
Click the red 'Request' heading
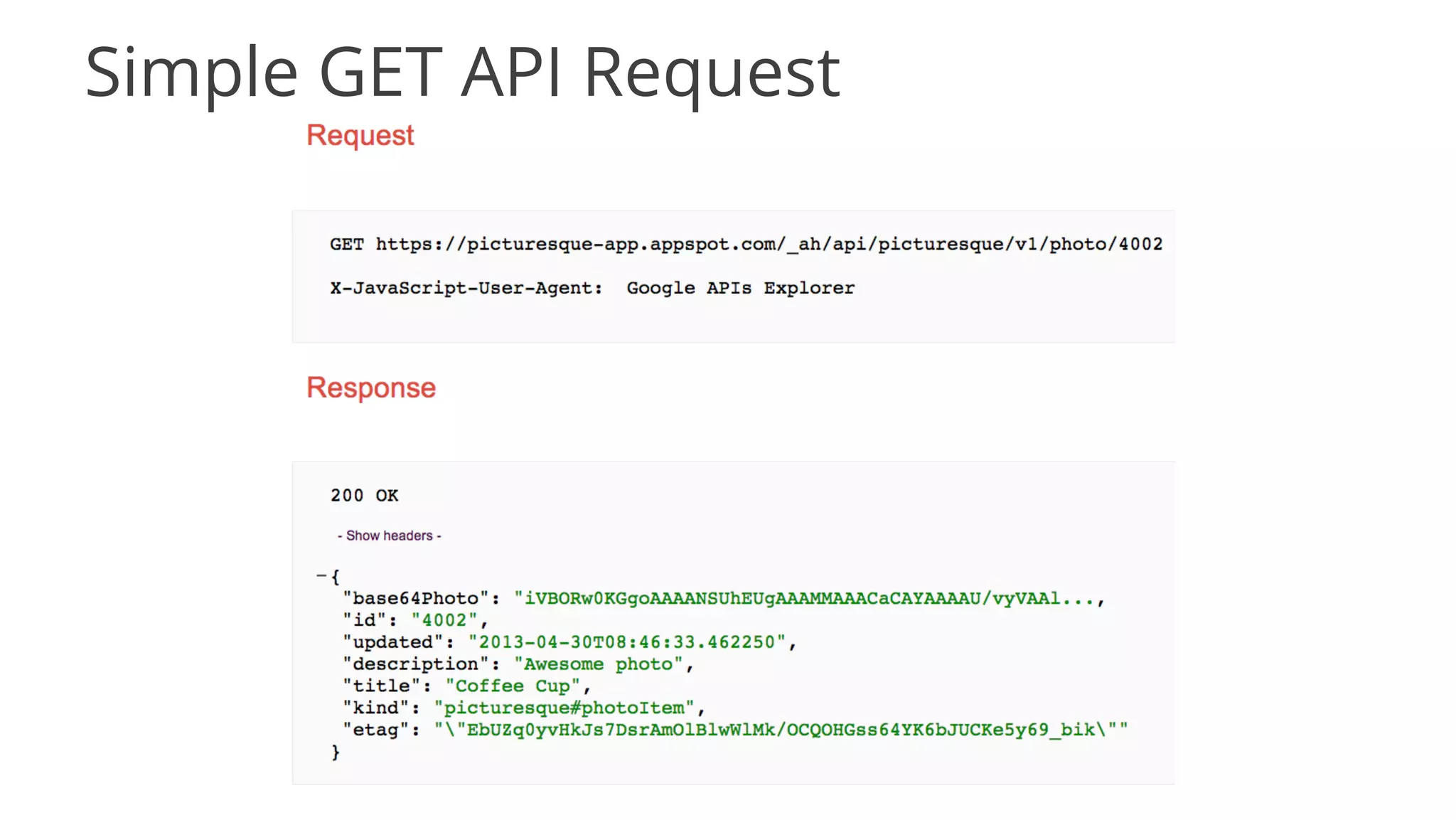click(360, 136)
